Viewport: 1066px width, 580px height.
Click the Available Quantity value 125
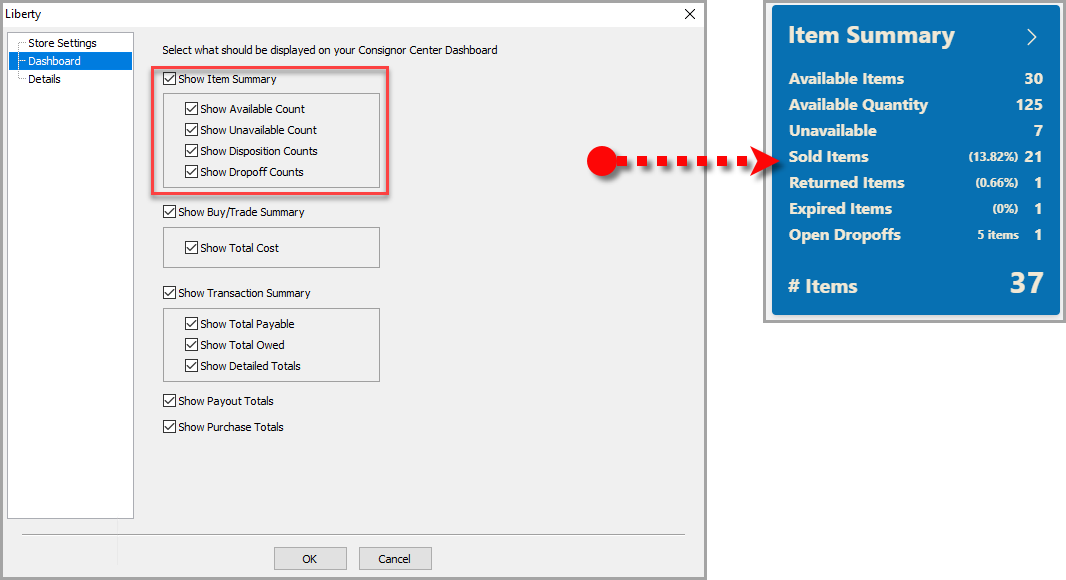click(x=1029, y=105)
